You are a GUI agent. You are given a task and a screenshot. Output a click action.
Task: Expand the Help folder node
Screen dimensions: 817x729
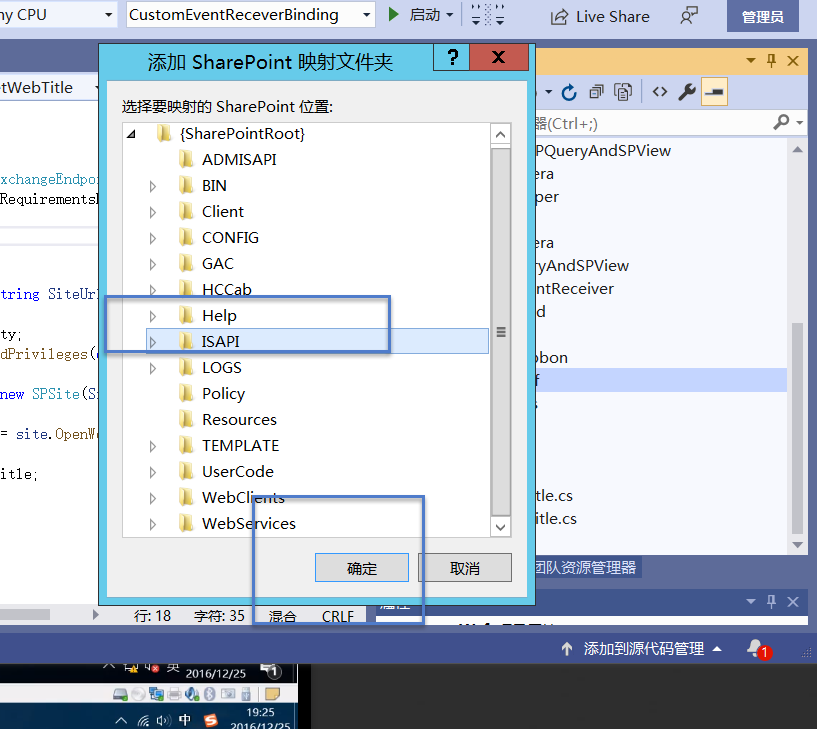(x=153, y=316)
